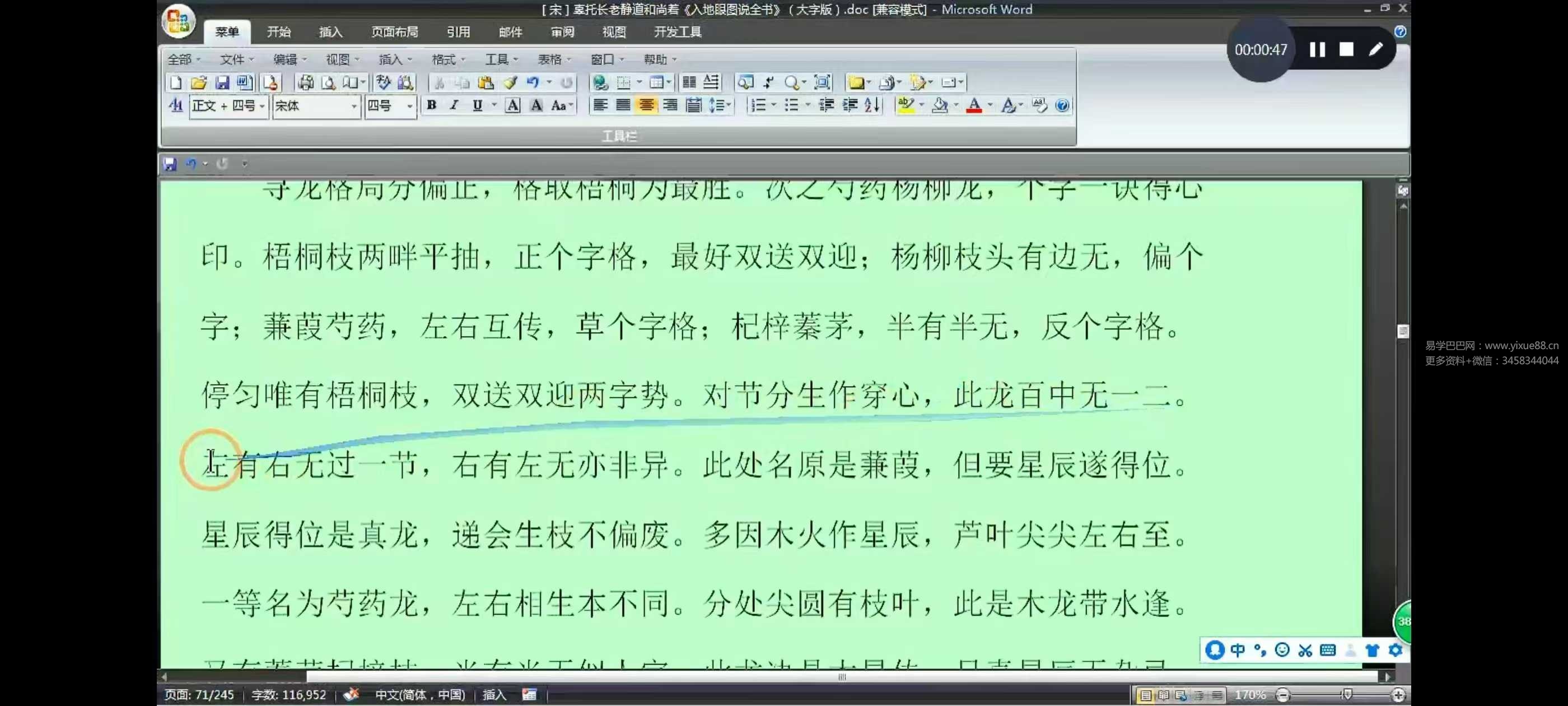Switch to the 页面布局 ribbon tab
This screenshot has height=706, width=1568.
click(x=394, y=32)
